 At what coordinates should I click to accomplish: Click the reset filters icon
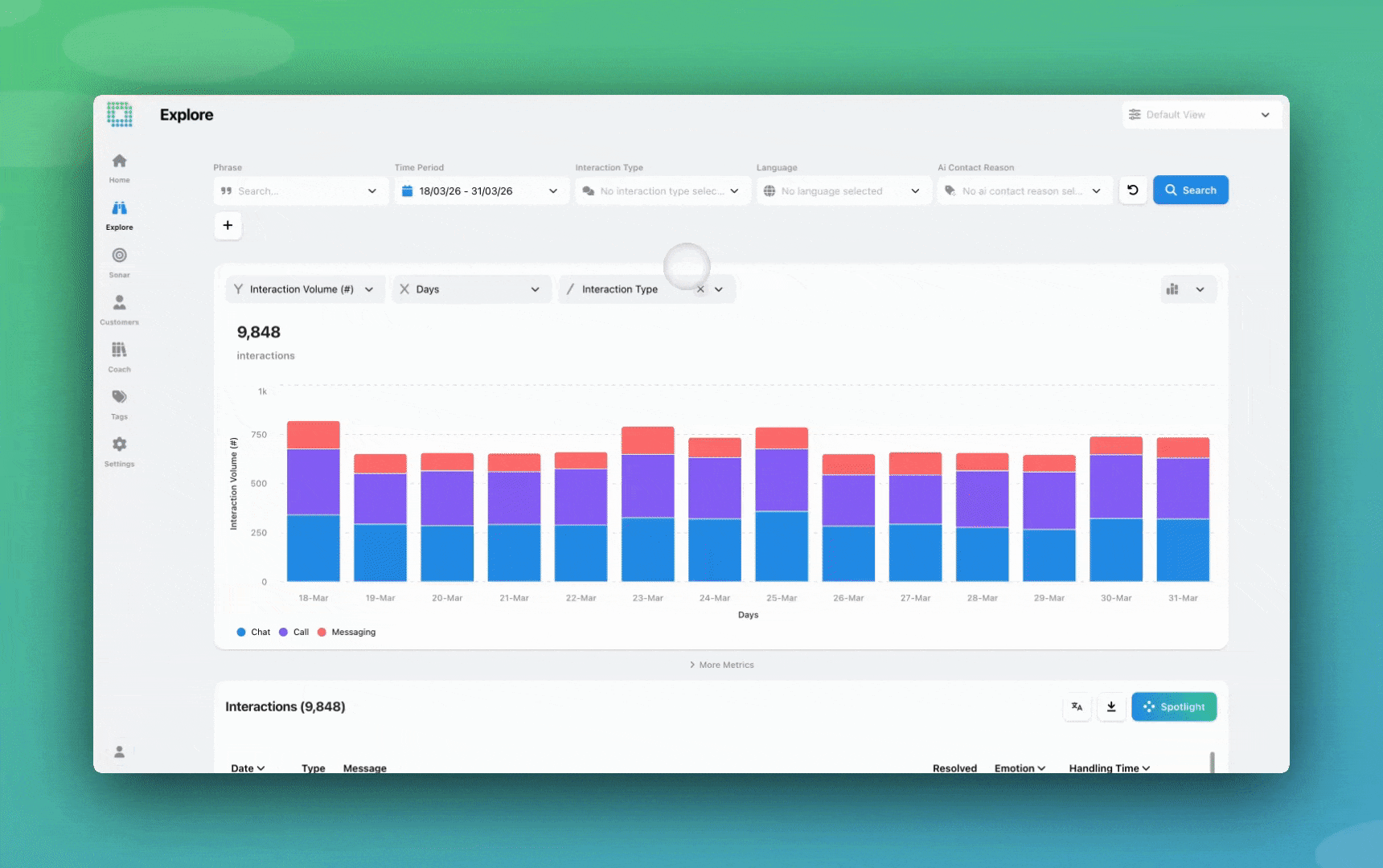[1132, 190]
